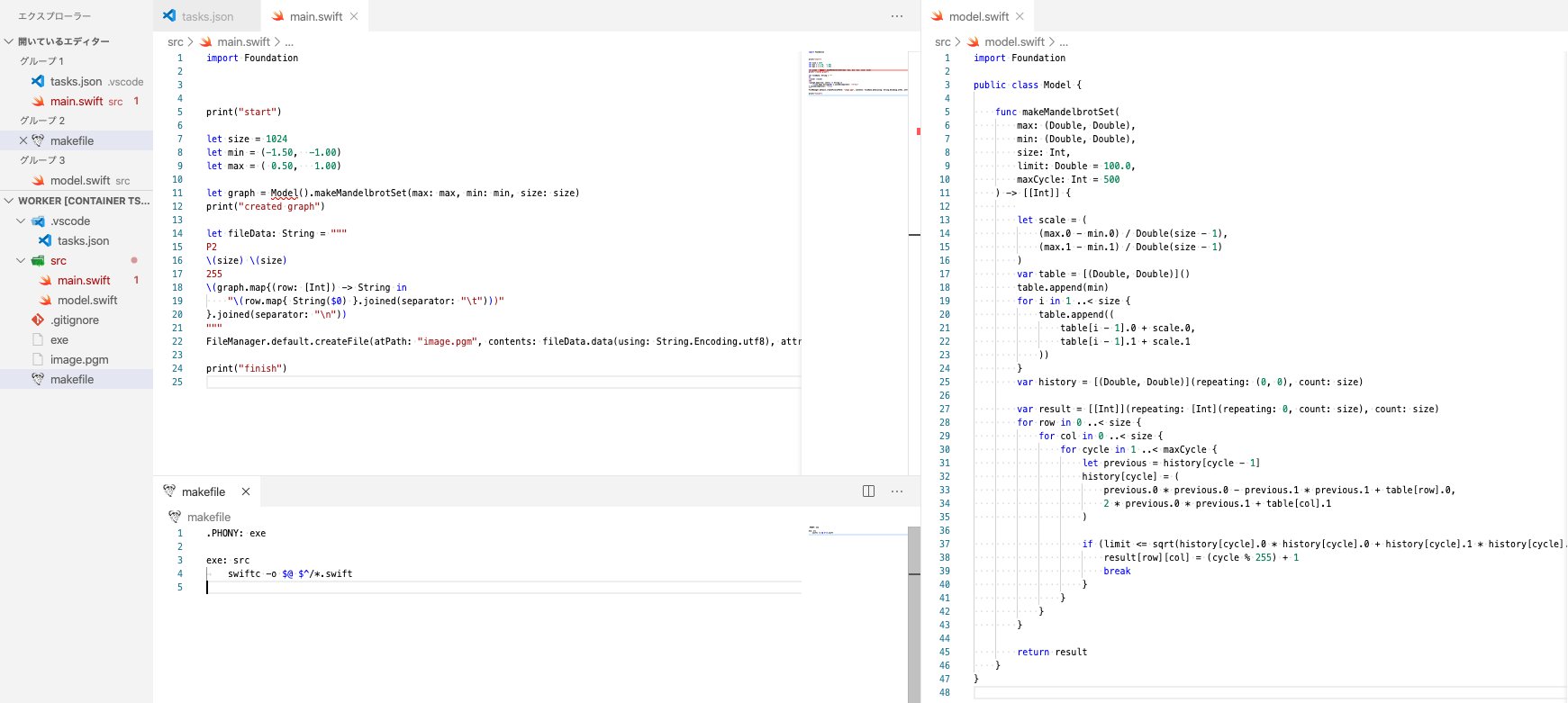This screenshot has height=703, width=1568.
Task: Click the 'let size = 1024' line
Action: click(247, 139)
